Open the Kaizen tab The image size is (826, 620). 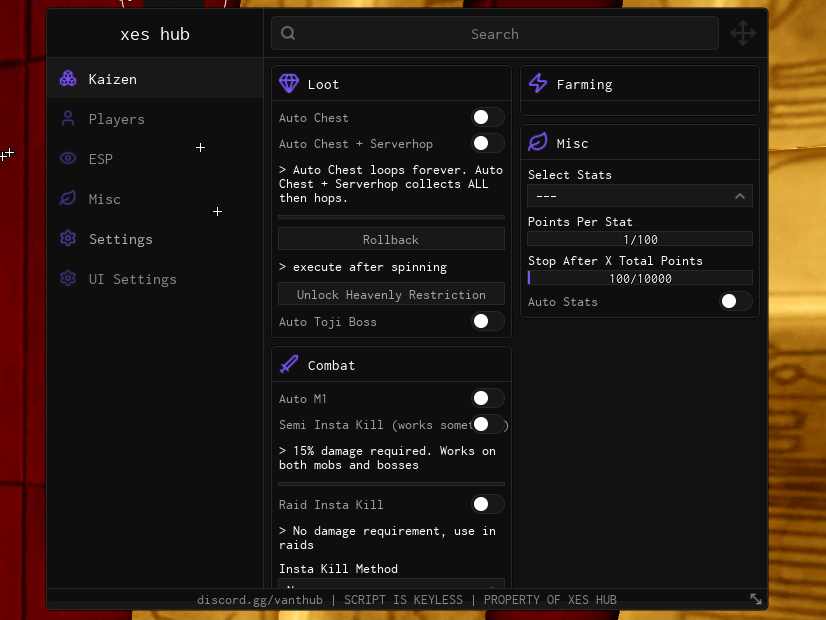click(x=155, y=78)
